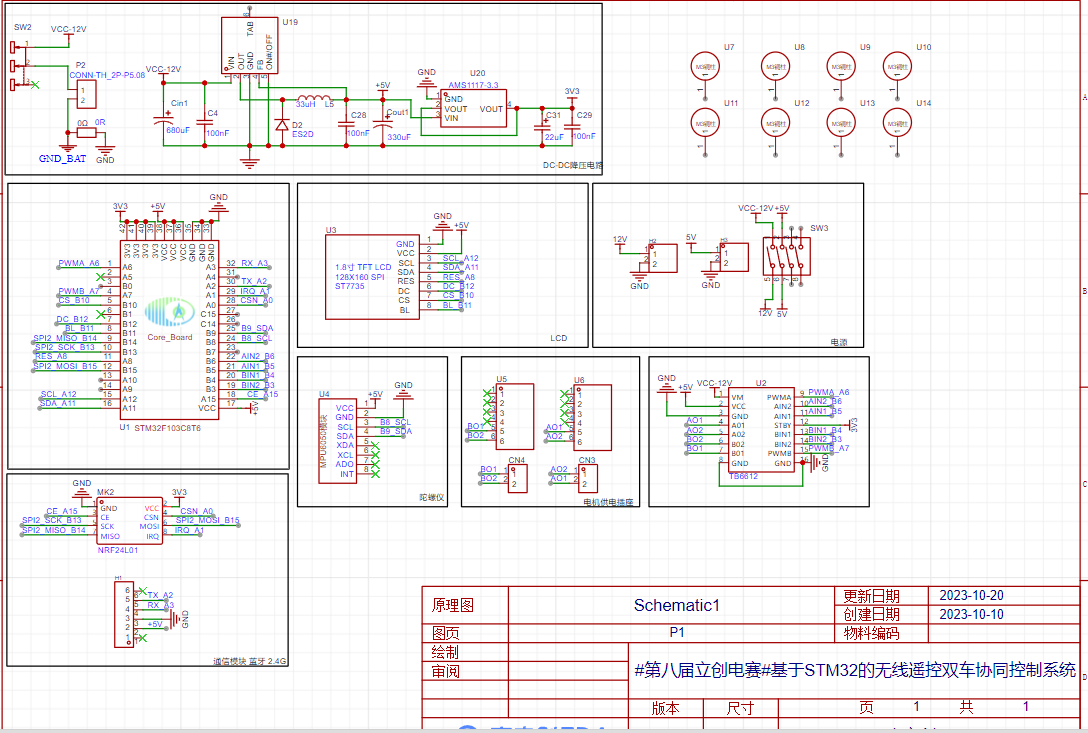The width and height of the screenshot is (1088, 733).
Task: Click the H1 Bluetooth header symbol
Action: click(124, 614)
